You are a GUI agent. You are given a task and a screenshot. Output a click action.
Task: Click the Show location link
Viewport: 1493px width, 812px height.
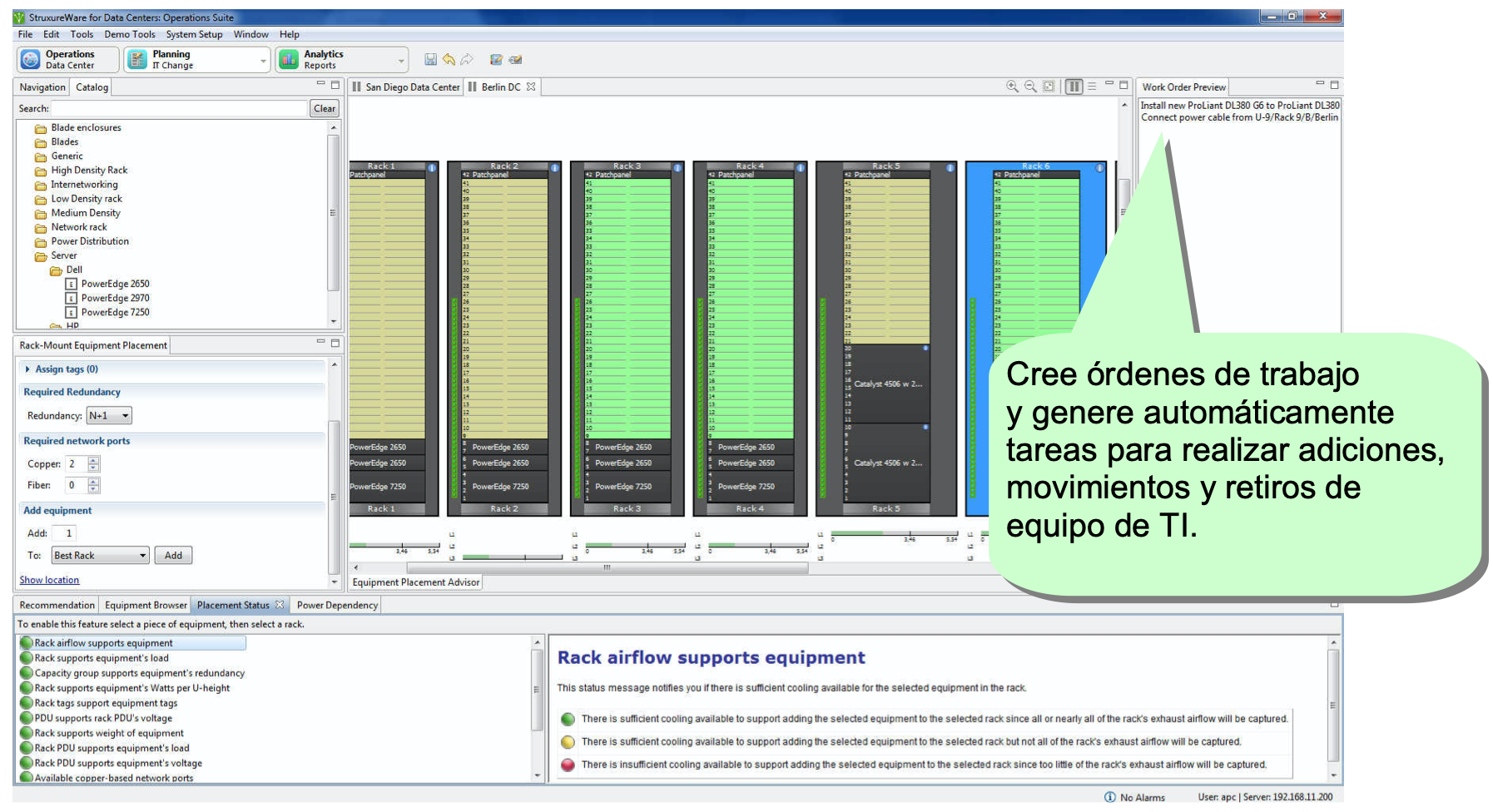tap(49, 580)
